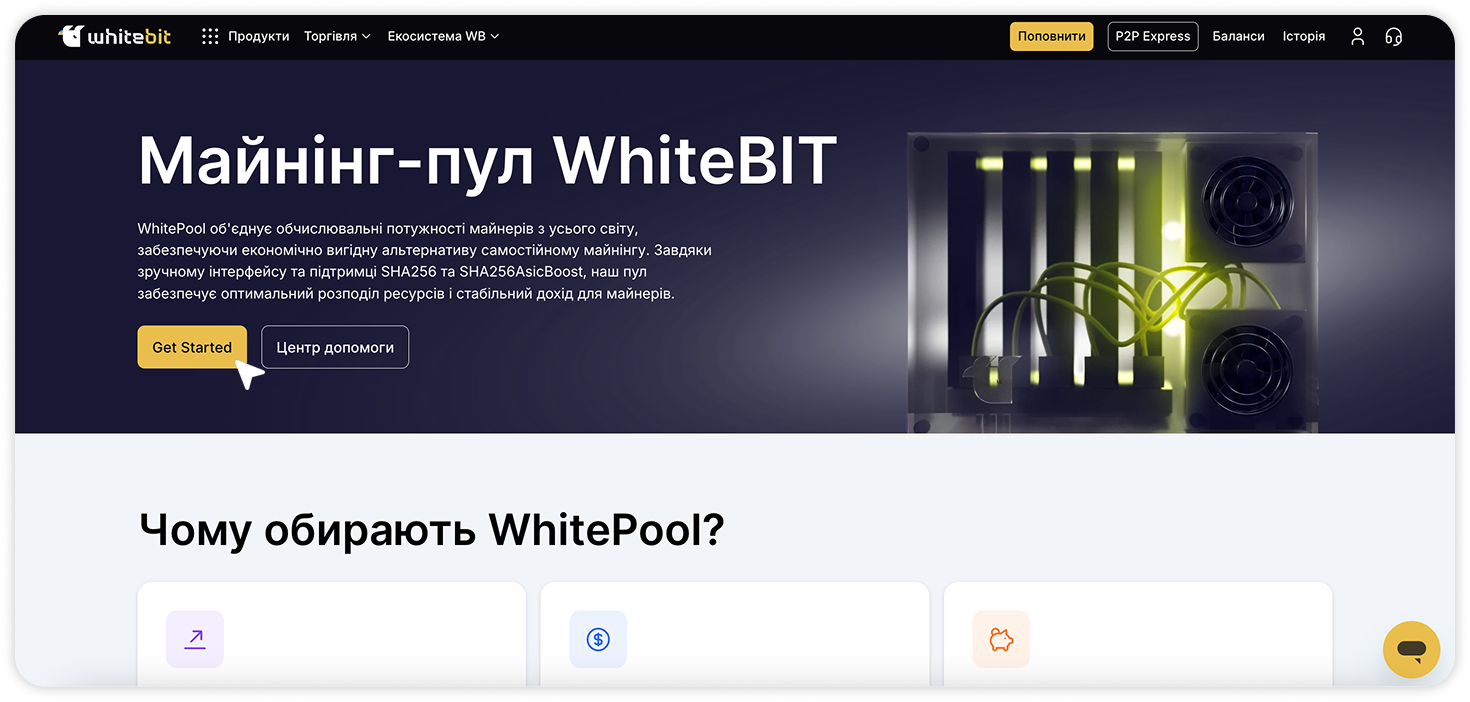The height and width of the screenshot is (702, 1470).
Task: Open the products grid icon
Action: pyautogui.click(x=210, y=36)
